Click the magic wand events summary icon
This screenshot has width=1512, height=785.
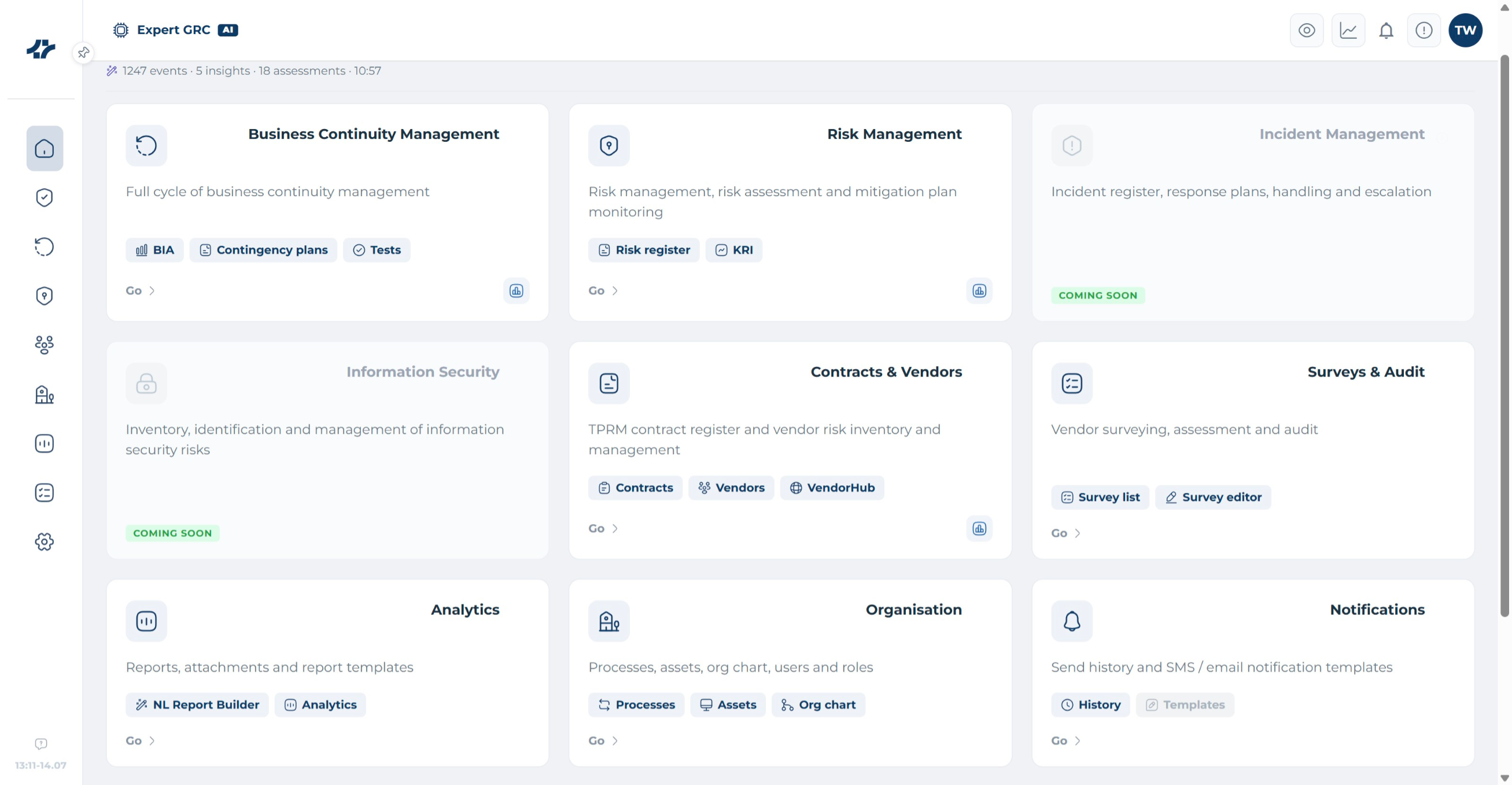112,71
